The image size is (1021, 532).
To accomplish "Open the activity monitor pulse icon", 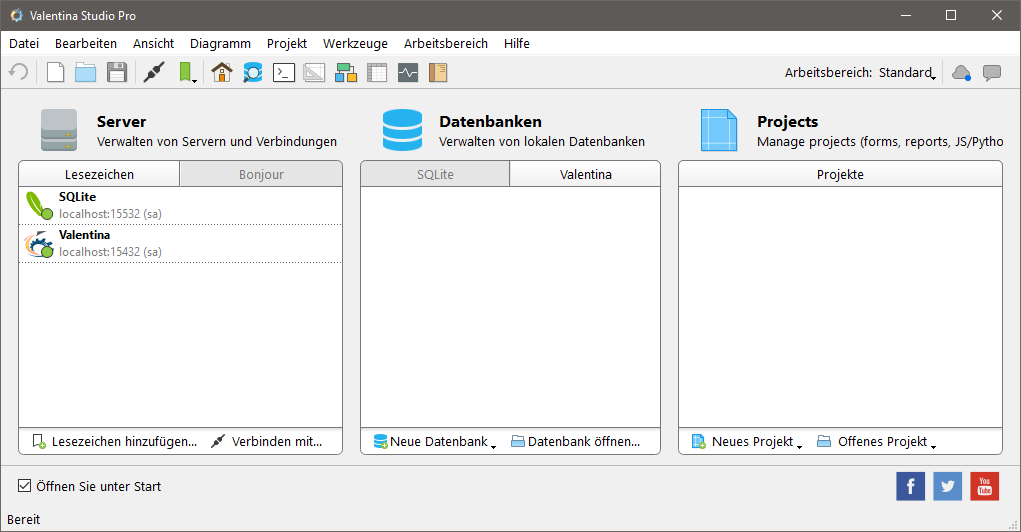I will point(408,72).
